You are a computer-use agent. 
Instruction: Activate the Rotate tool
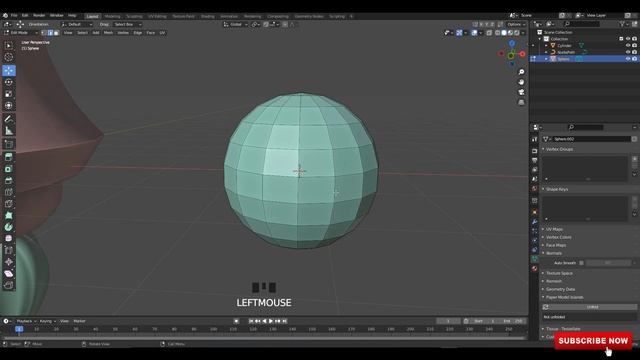click(9, 82)
